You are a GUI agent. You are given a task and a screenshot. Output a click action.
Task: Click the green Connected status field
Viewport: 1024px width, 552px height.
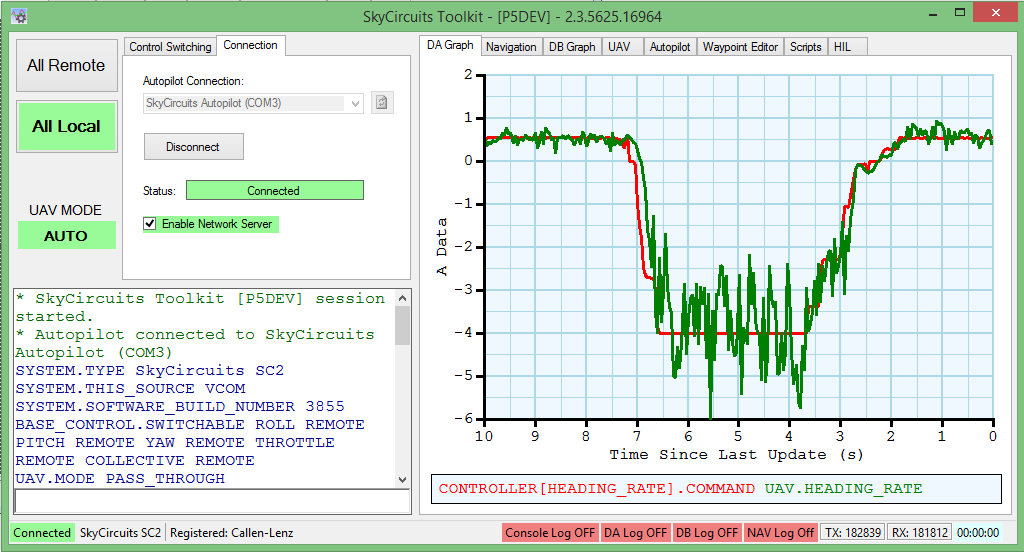click(x=274, y=191)
